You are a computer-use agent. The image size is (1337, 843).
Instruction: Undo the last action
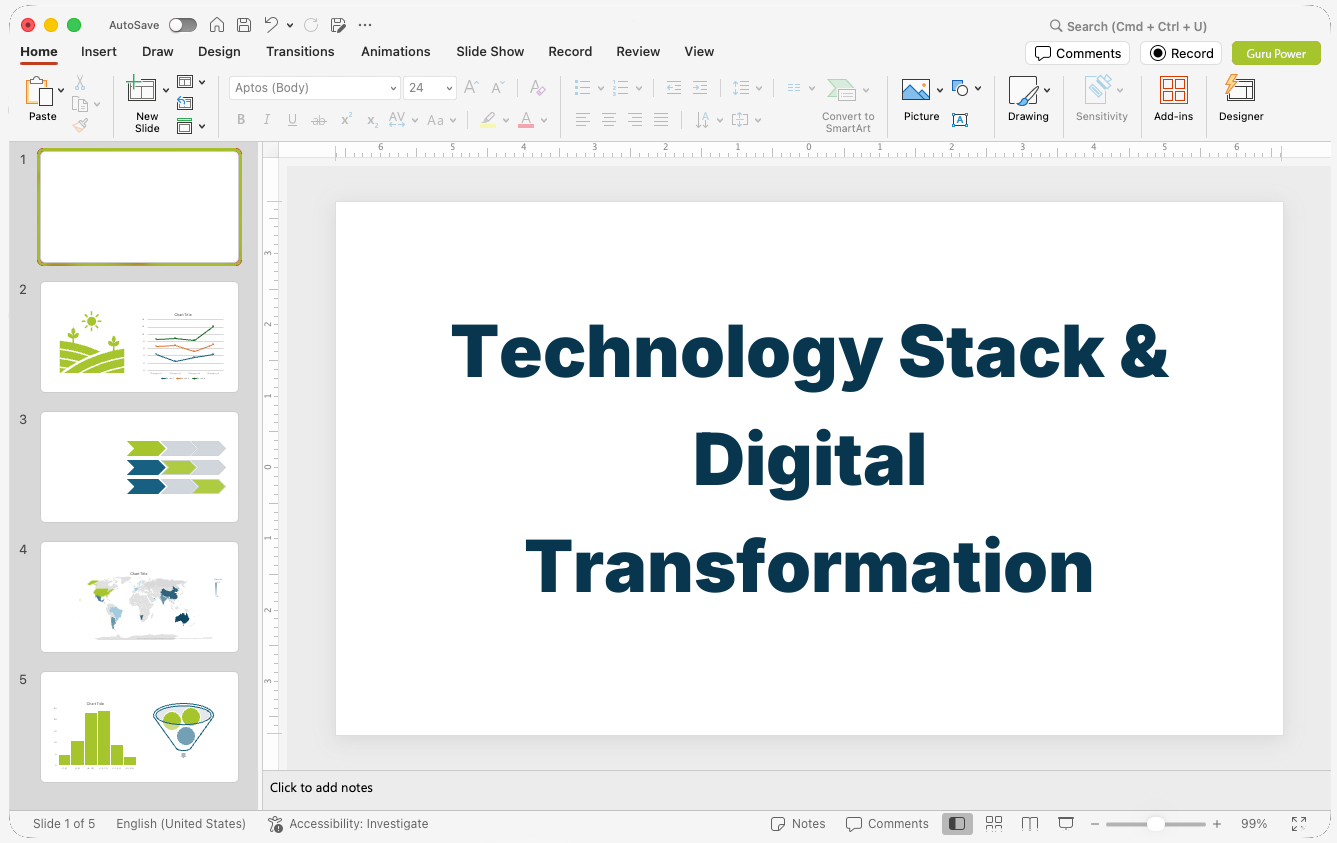point(271,25)
